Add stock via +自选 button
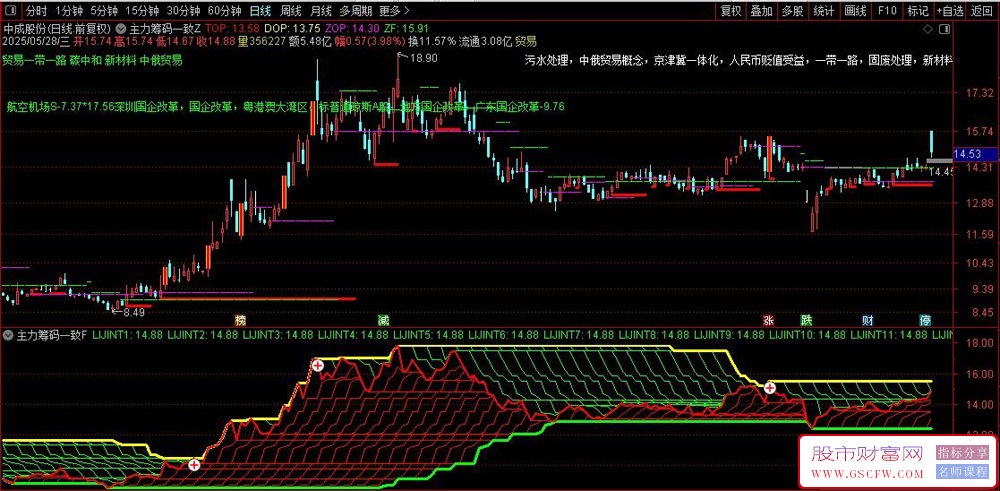The height and width of the screenshot is (491, 1000). (x=951, y=11)
